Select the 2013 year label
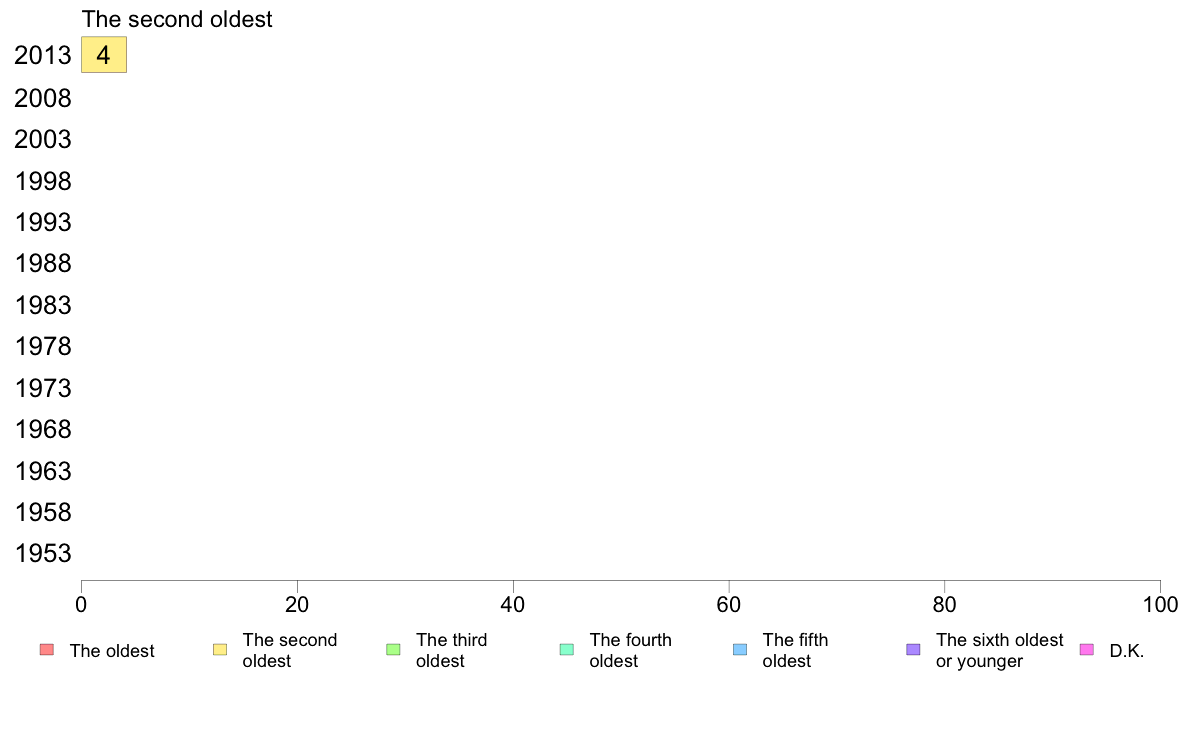Screen dimensions: 1188x736 tap(43, 56)
